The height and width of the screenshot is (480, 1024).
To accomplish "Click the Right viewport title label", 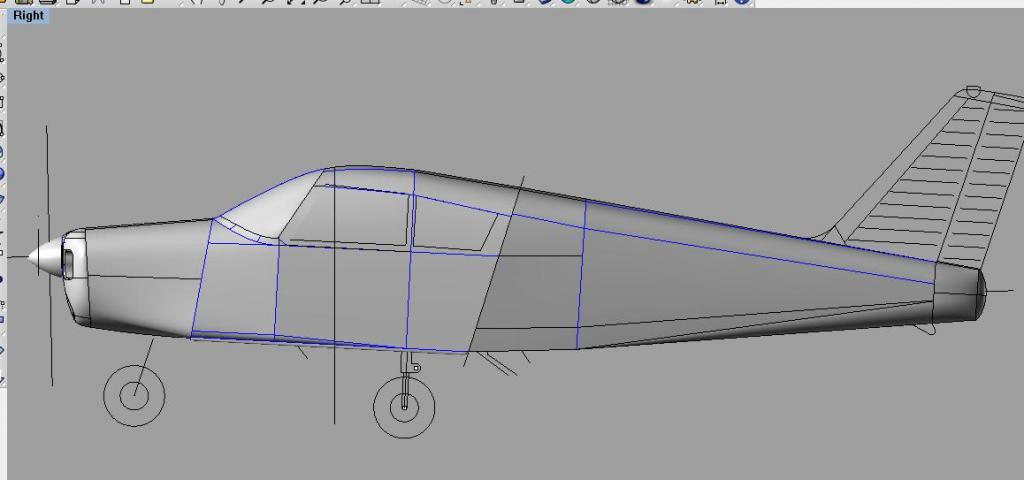I will 28,16.
